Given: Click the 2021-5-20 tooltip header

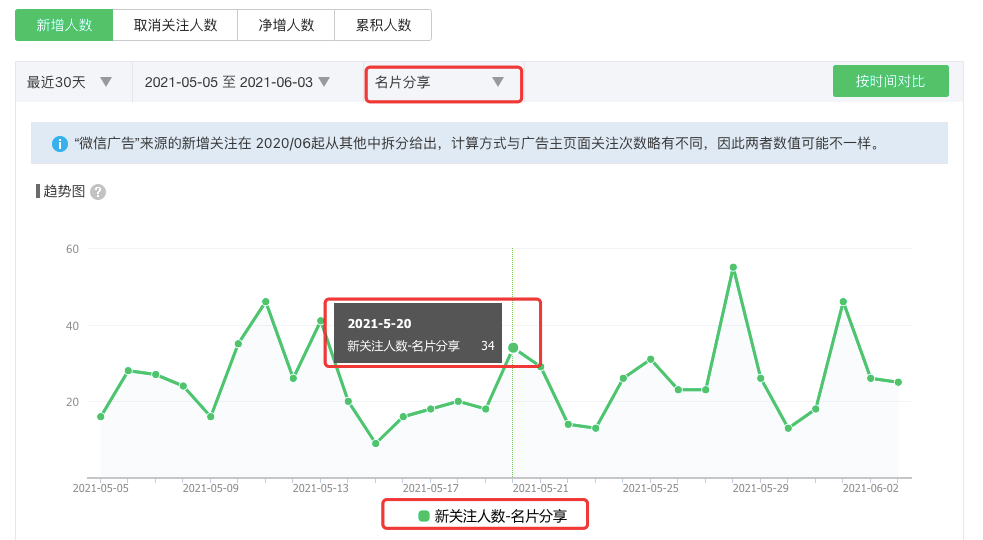Looking at the screenshot, I should [379, 324].
